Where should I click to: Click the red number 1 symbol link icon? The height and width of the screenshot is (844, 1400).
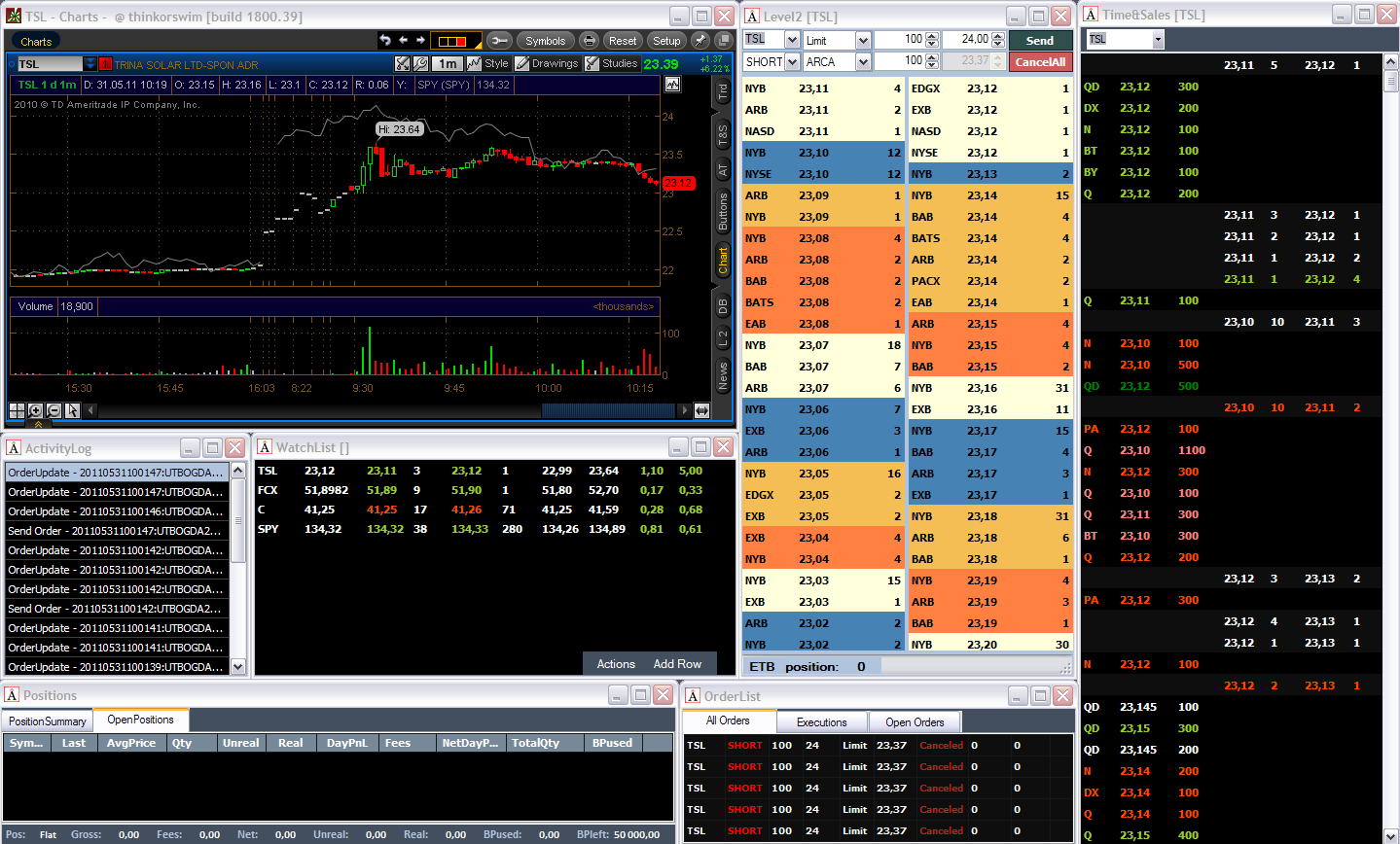pos(106,64)
